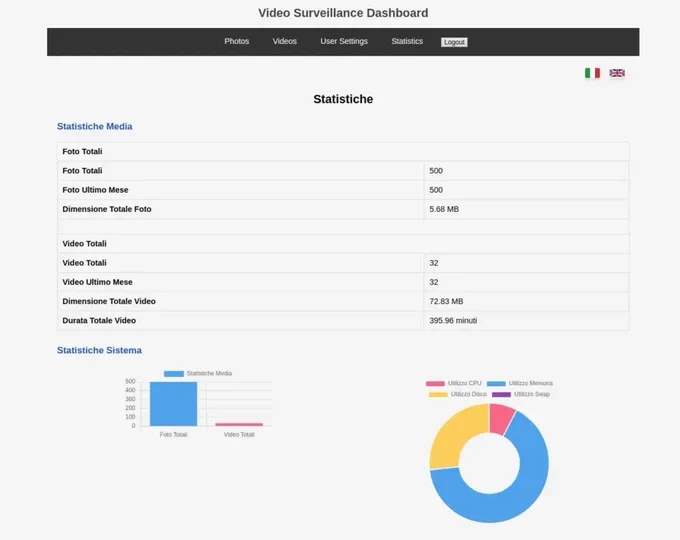Click the Statistiche page heading
Viewport: 680px width, 540px height.
(x=343, y=99)
